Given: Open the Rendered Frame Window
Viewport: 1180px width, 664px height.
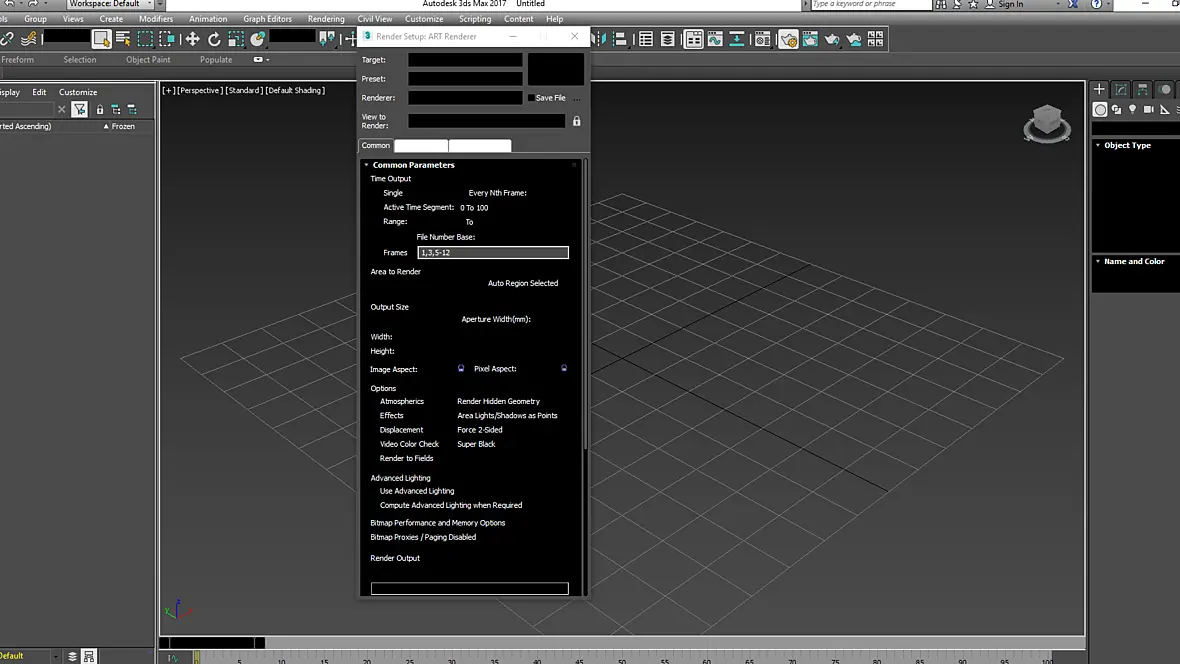Looking at the screenshot, I should click(x=810, y=38).
